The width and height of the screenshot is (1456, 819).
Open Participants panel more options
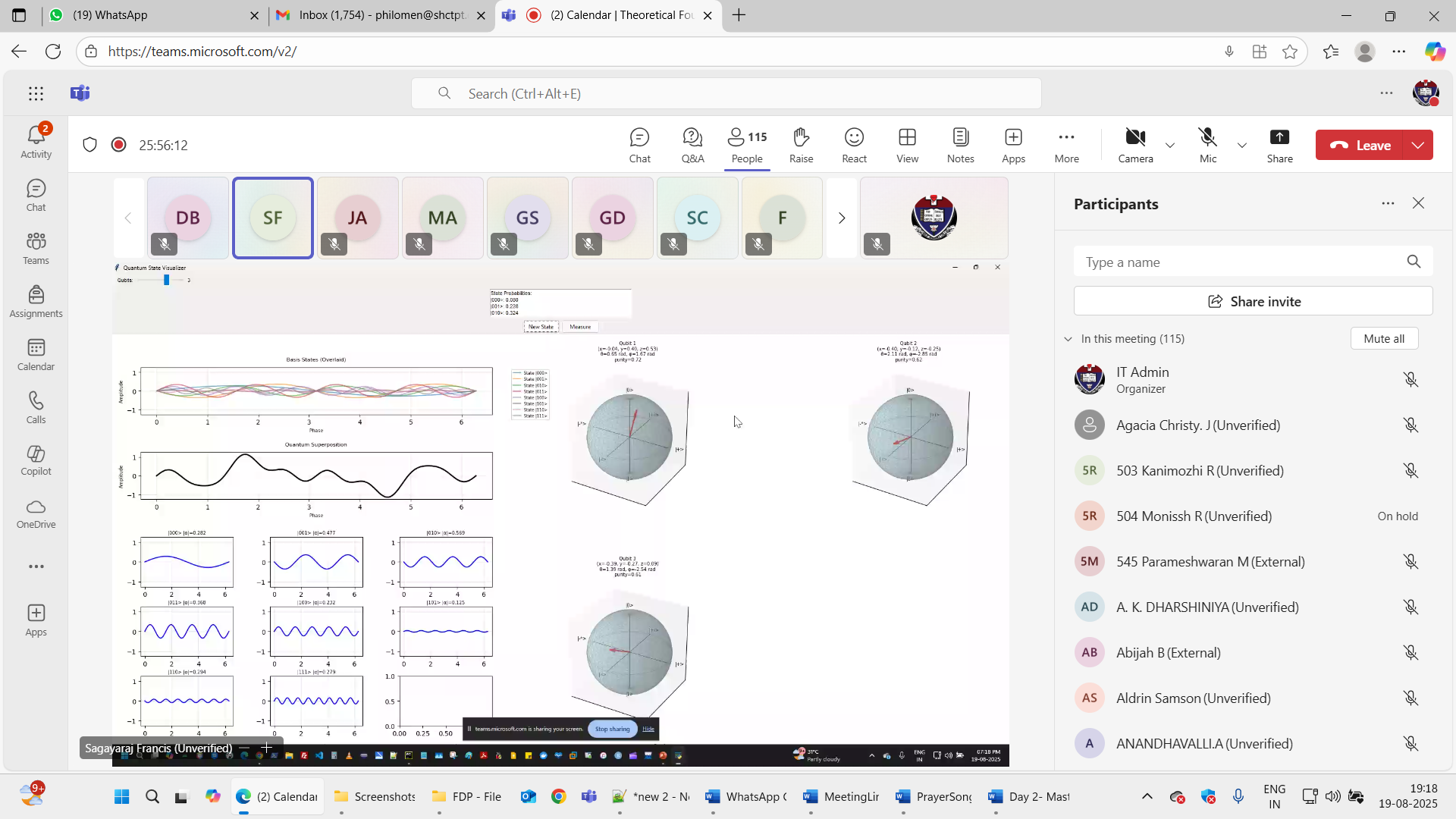click(1388, 203)
